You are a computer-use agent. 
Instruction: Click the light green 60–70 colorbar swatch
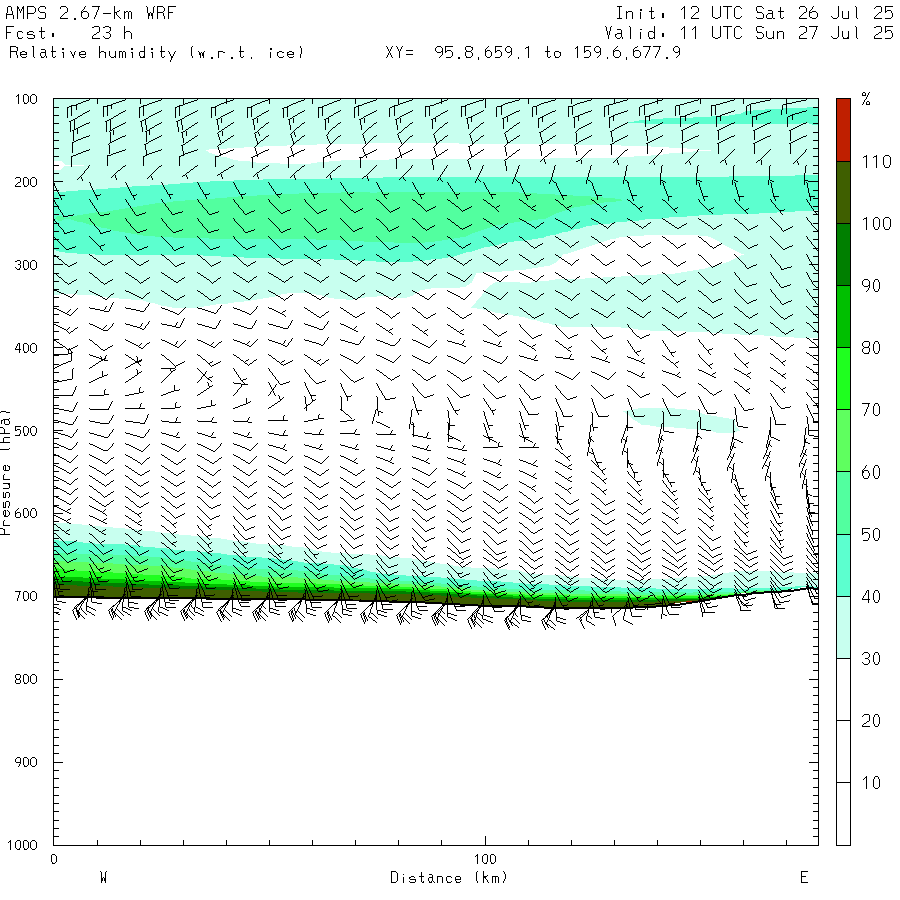(843, 440)
